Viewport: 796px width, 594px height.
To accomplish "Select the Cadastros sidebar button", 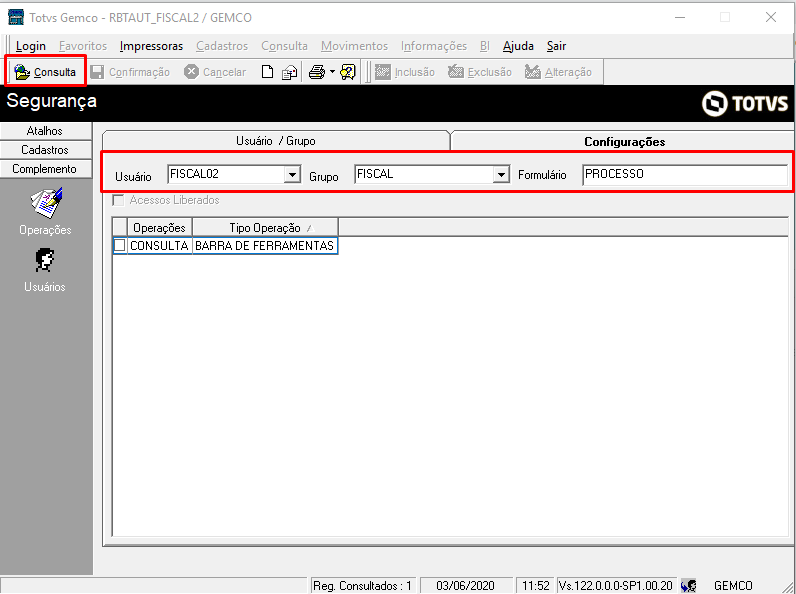I will (x=45, y=150).
